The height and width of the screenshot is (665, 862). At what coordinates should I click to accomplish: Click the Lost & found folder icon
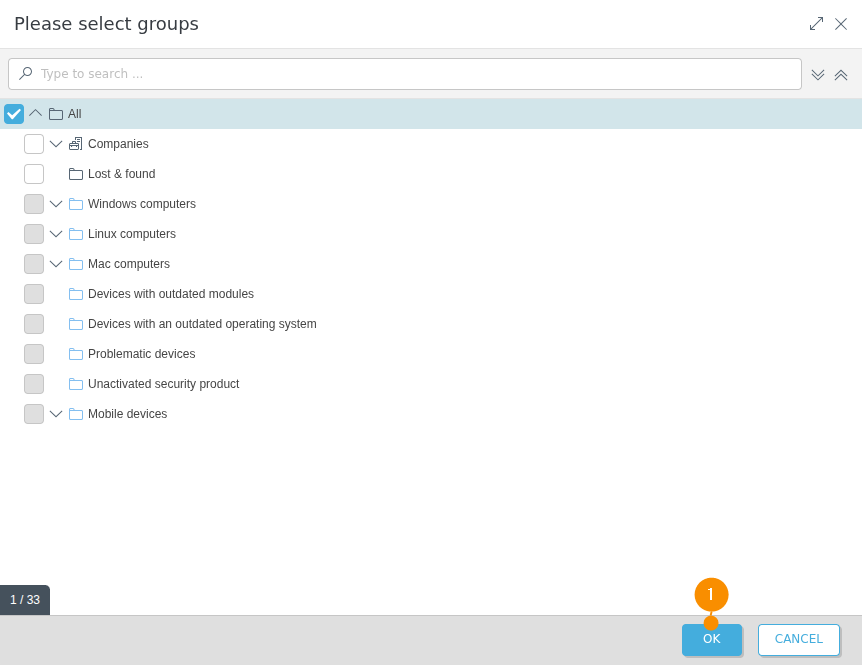76,174
